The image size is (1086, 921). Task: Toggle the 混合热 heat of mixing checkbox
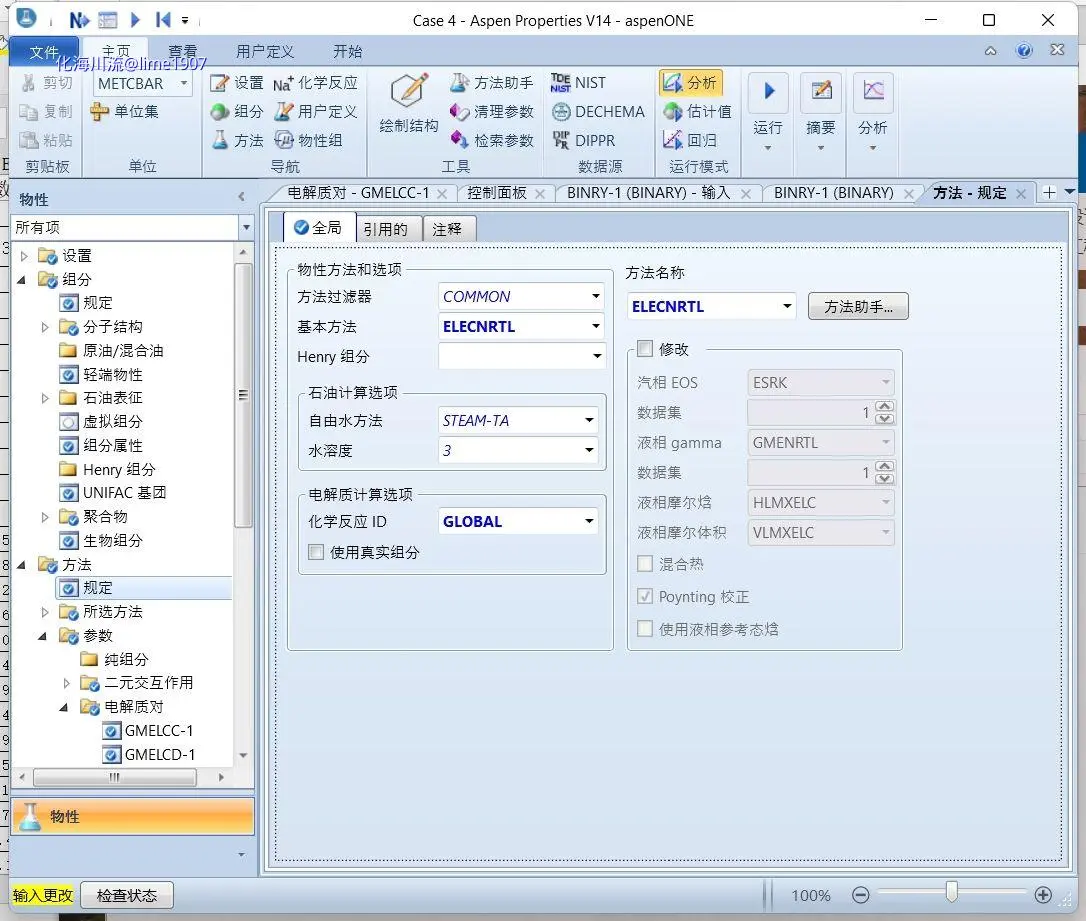point(645,564)
